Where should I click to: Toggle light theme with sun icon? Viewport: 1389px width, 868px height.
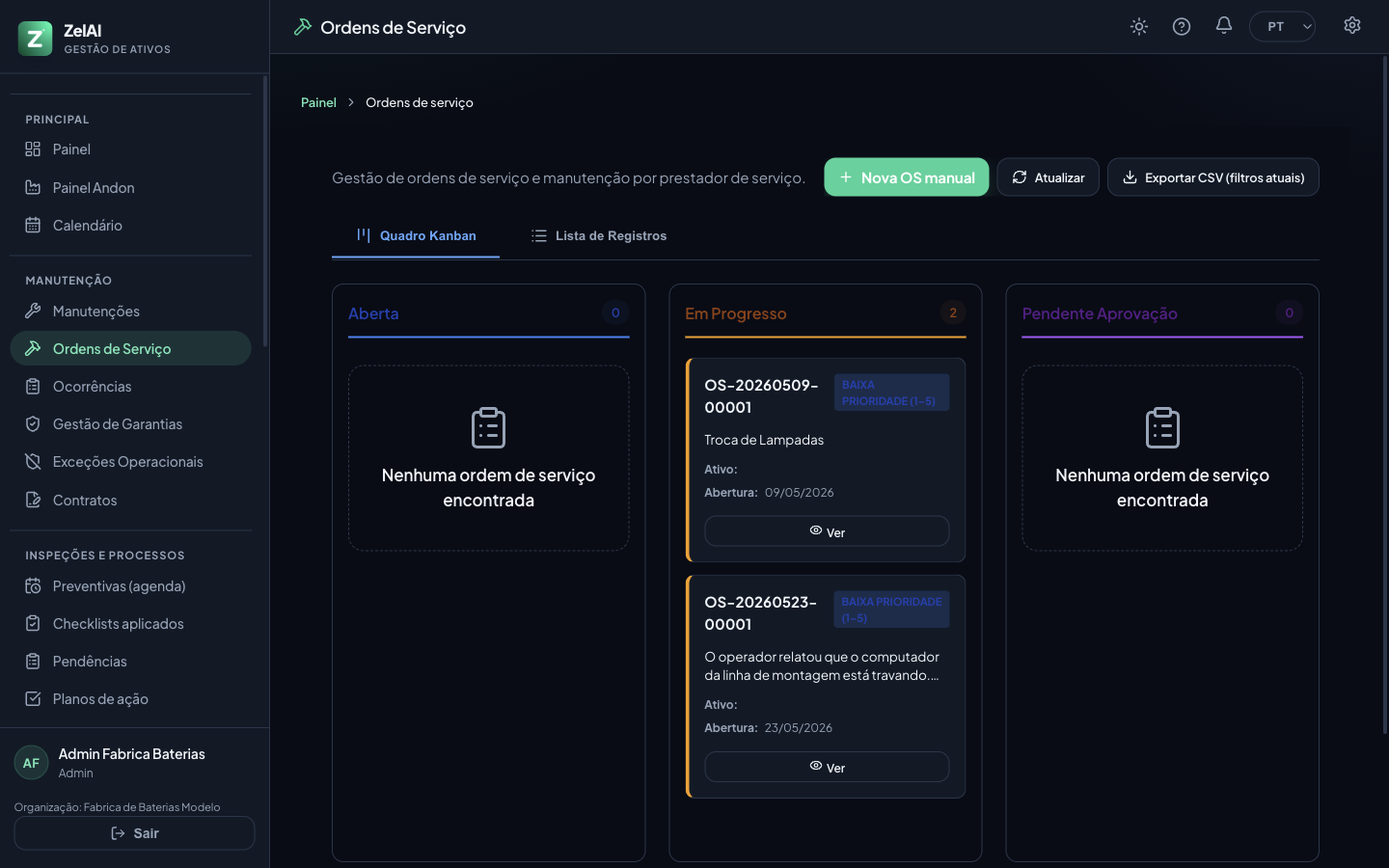point(1139,27)
